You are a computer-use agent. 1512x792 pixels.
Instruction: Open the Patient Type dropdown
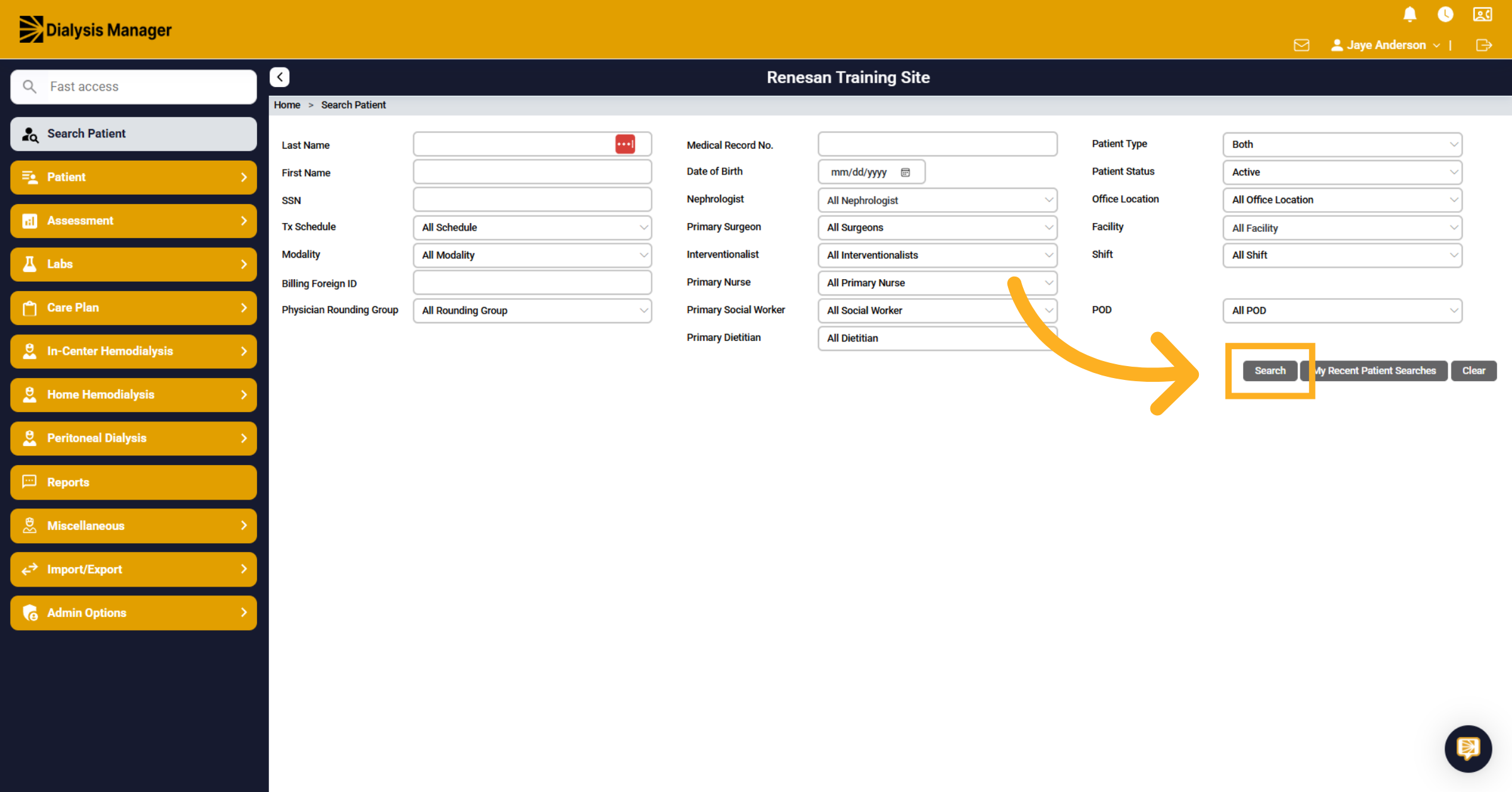pos(1343,144)
